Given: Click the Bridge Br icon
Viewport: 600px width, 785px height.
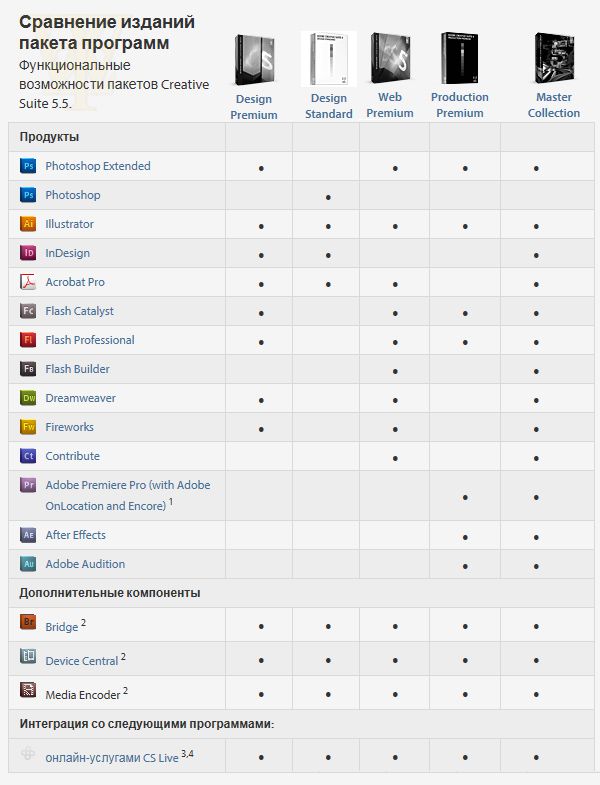Looking at the screenshot, I should tap(28, 622).
